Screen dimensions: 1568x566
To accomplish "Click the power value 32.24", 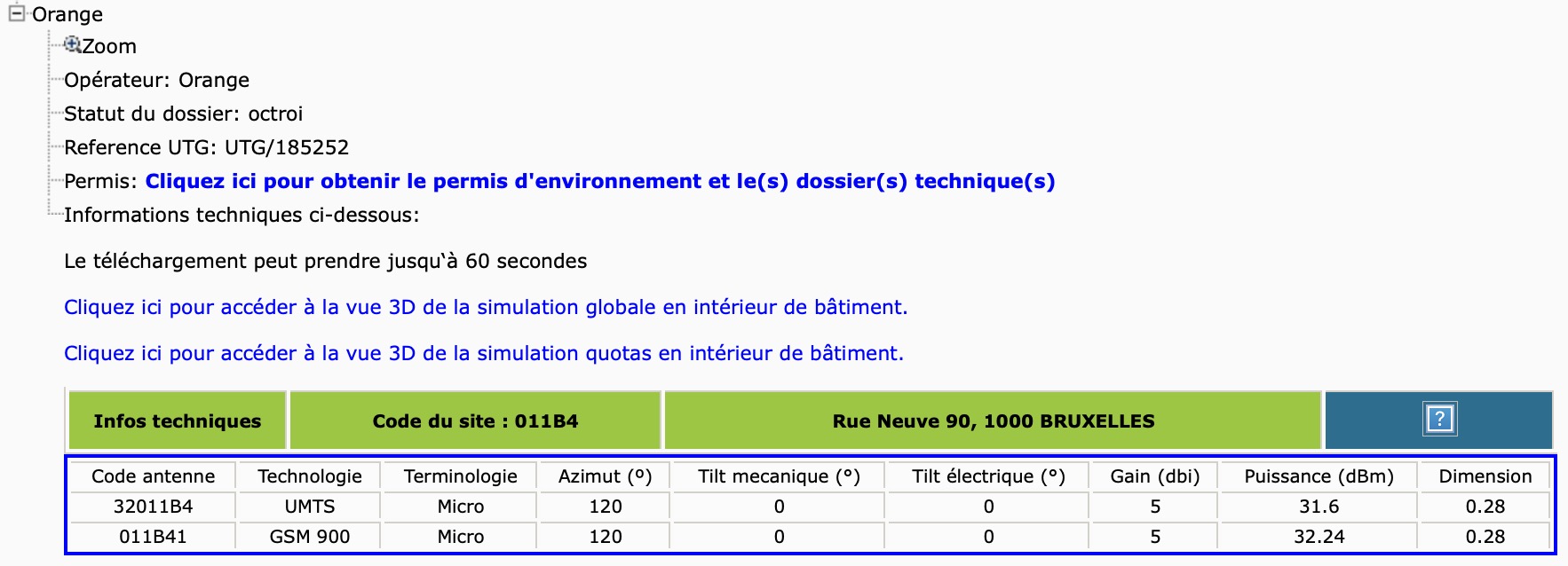I will click(x=1319, y=537).
